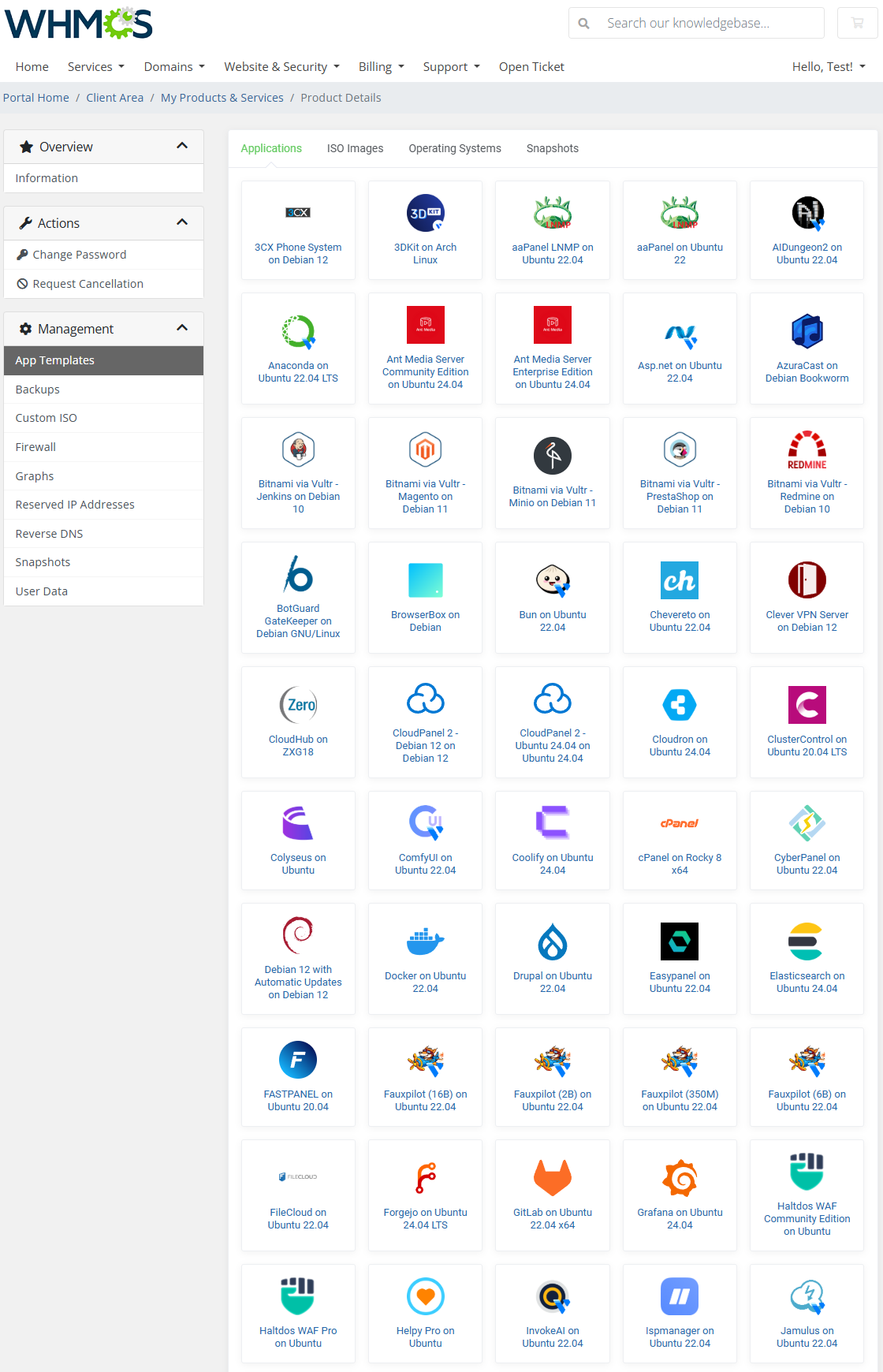Open Information in the Overview panel

click(104, 178)
